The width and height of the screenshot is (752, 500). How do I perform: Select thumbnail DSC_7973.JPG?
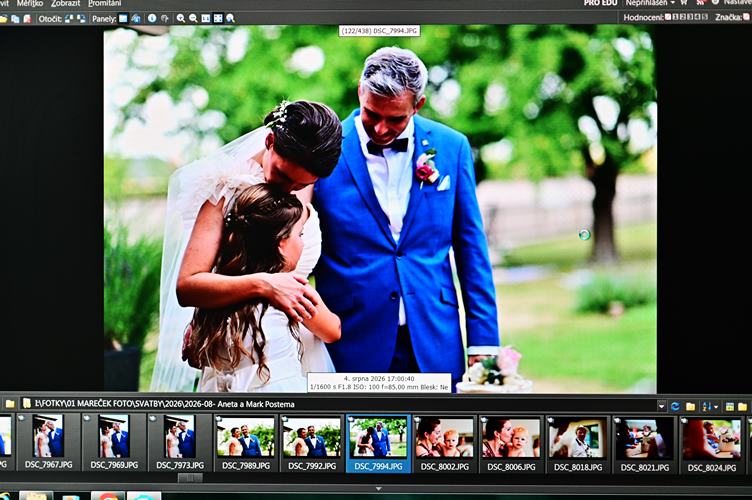pyautogui.click(x=179, y=443)
